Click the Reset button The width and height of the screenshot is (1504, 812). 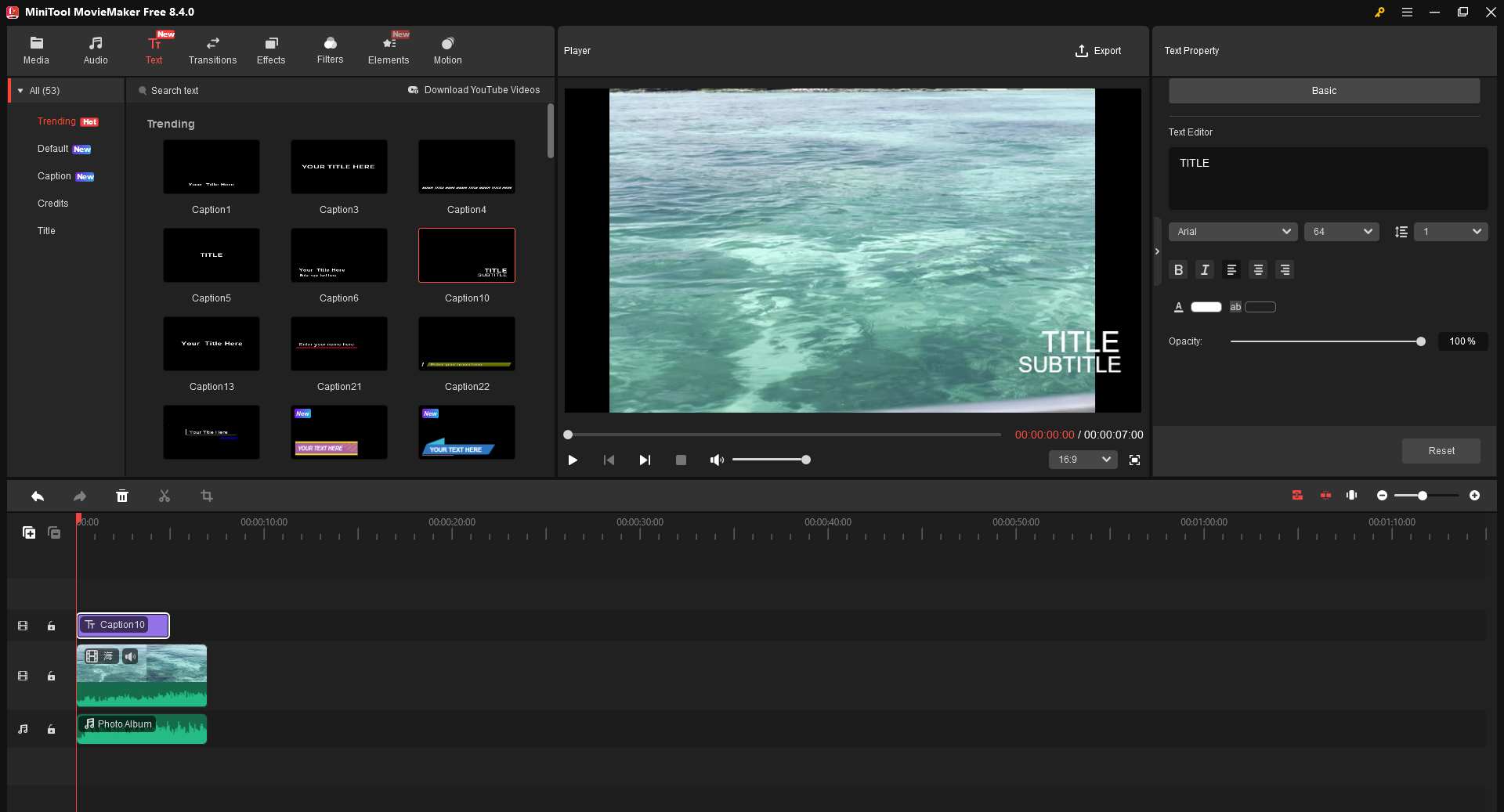[x=1441, y=451]
